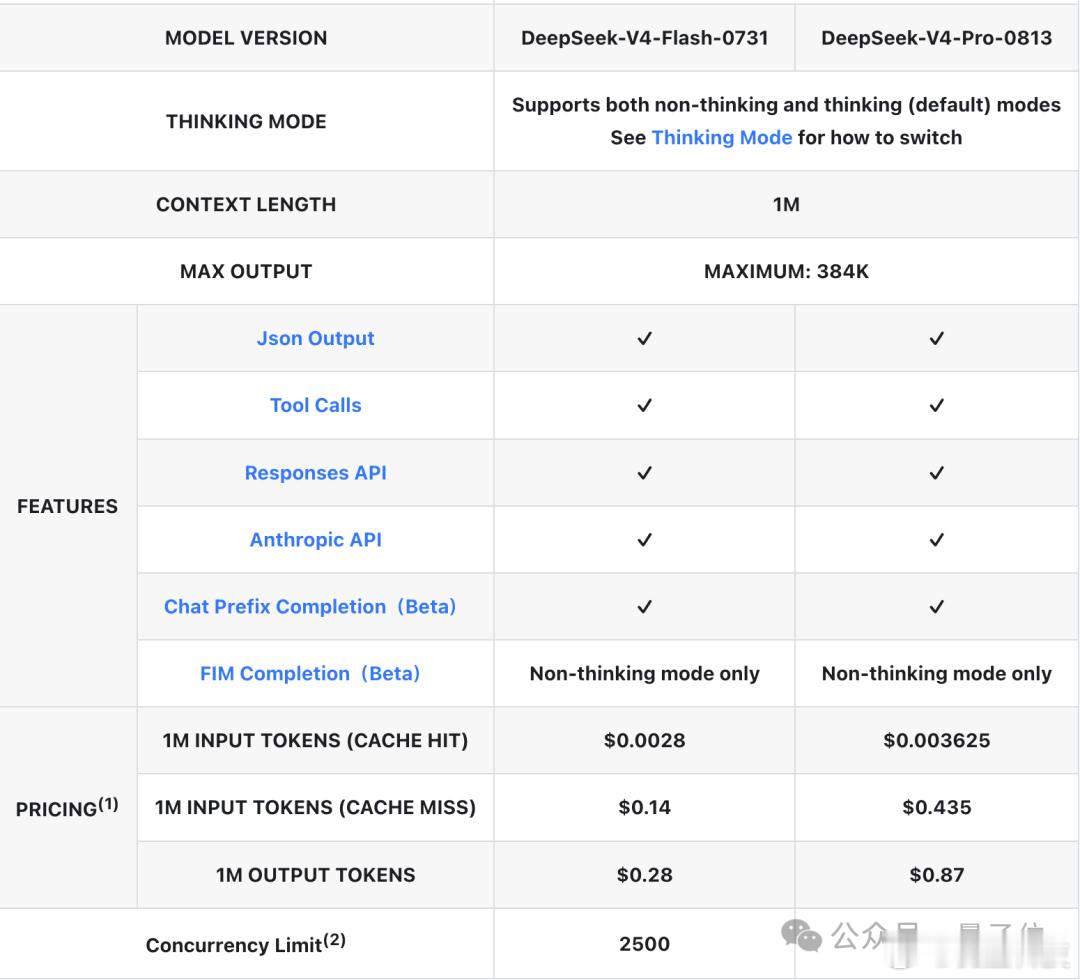Select the $0.003625 cache hit price
1080x980 pixels.
(937, 740)
